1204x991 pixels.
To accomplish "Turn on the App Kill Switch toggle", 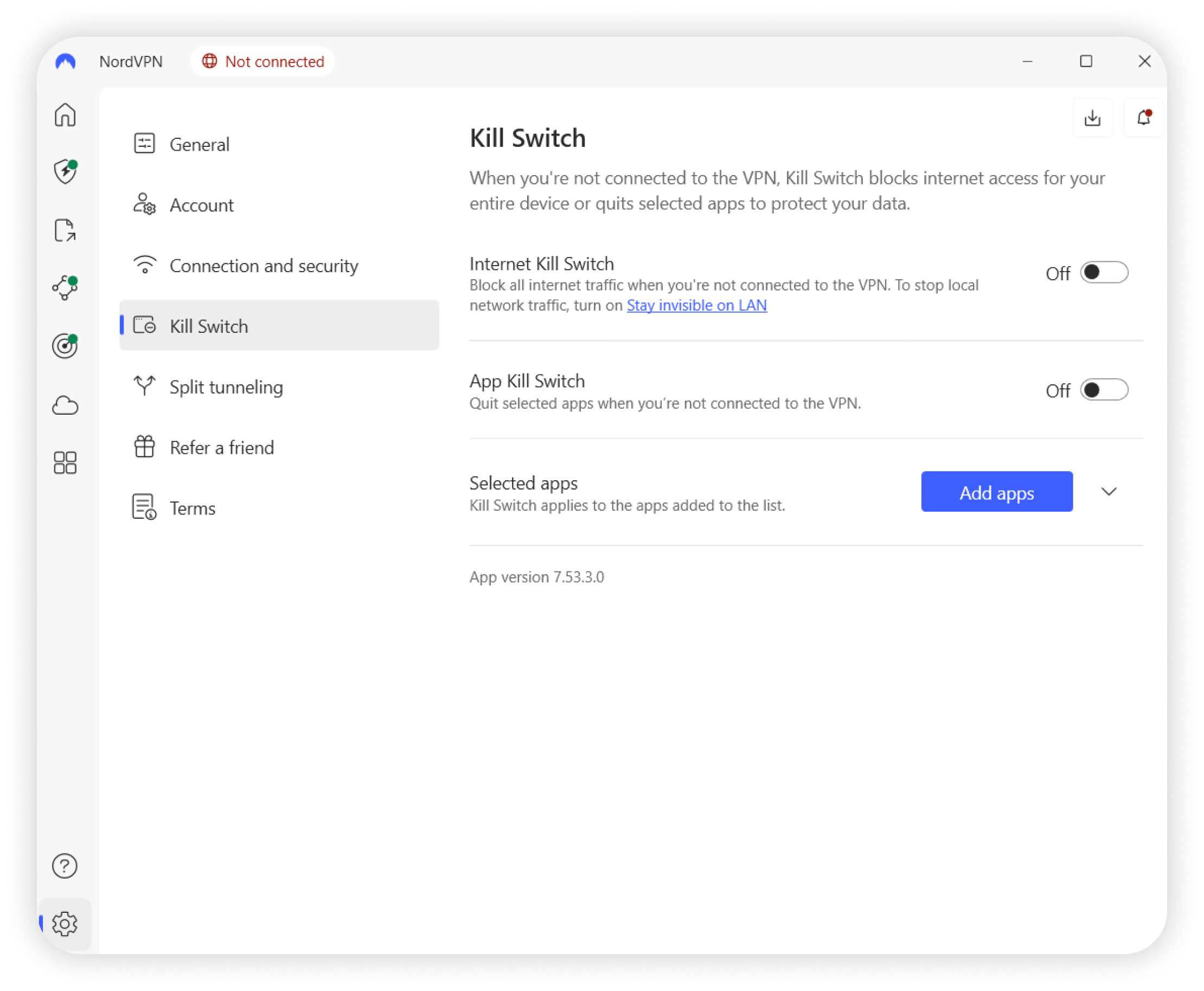I will (x=1104, y=390).
